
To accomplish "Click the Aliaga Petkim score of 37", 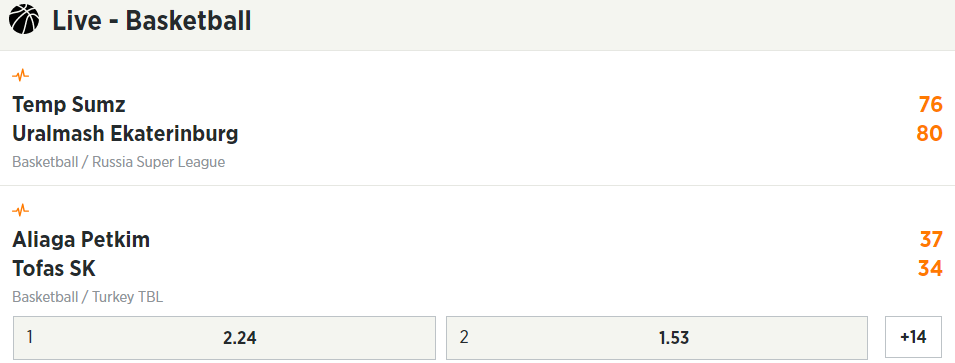I will tap(931, 240).
